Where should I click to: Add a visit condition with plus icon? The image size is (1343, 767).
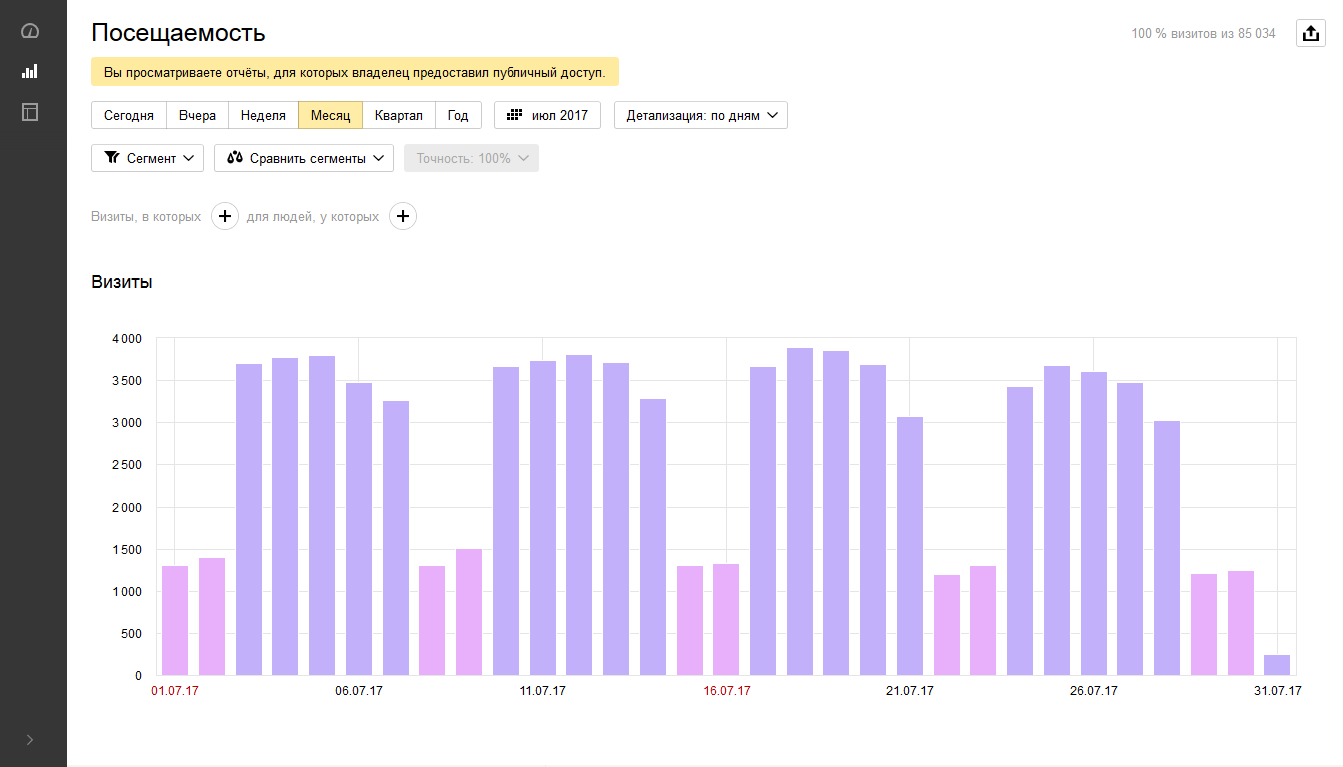[225, 216]
